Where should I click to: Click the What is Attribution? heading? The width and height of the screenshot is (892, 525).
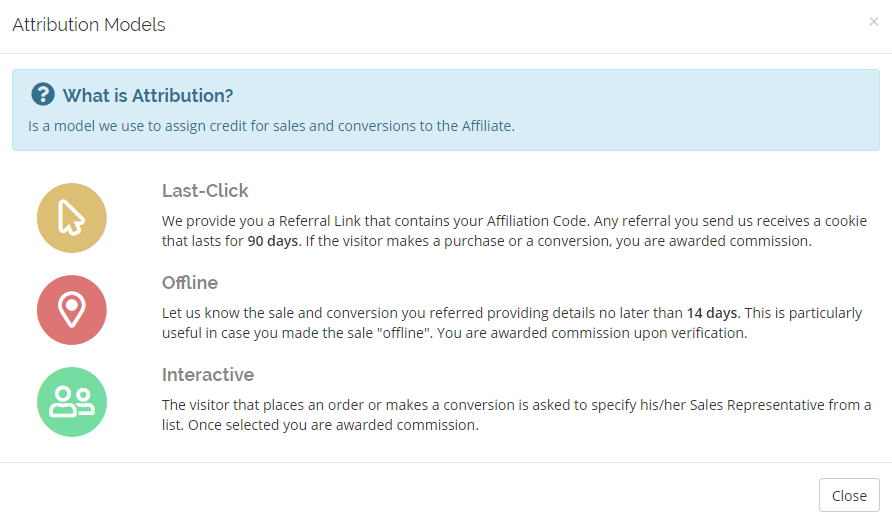pos(148,95)
